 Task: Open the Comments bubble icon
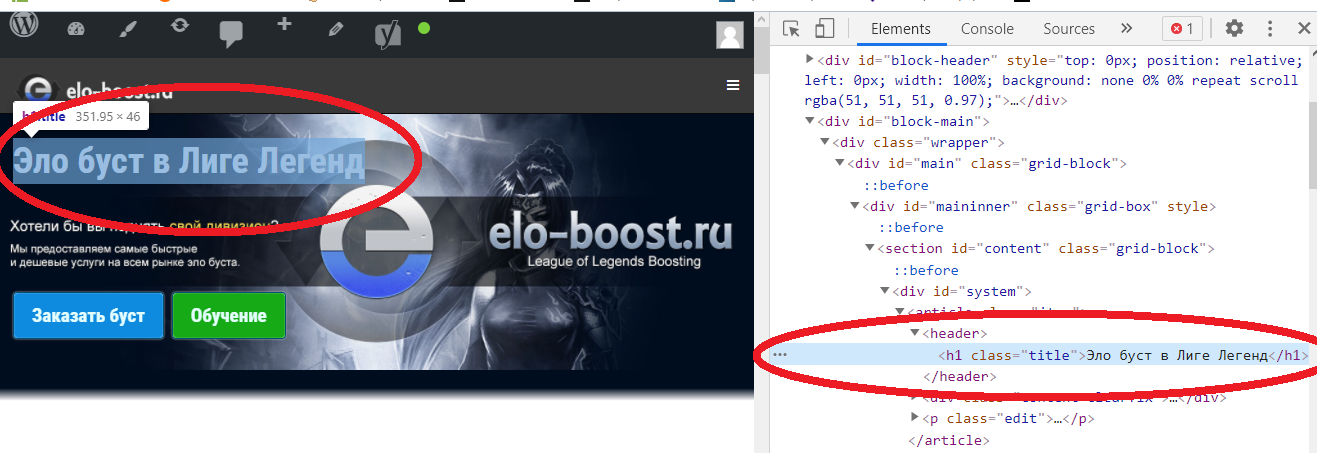[231, 34]
